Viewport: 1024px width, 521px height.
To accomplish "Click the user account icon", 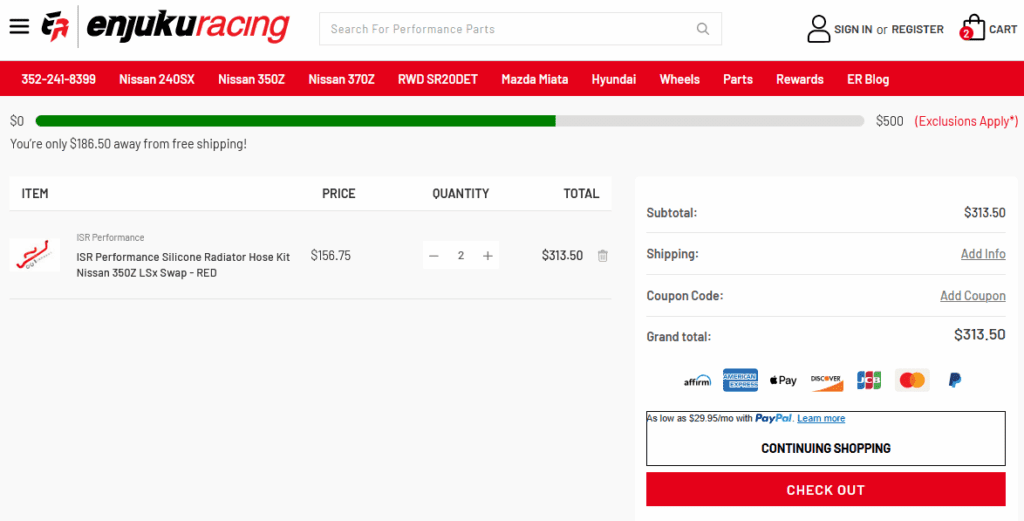I will point(818,29).
